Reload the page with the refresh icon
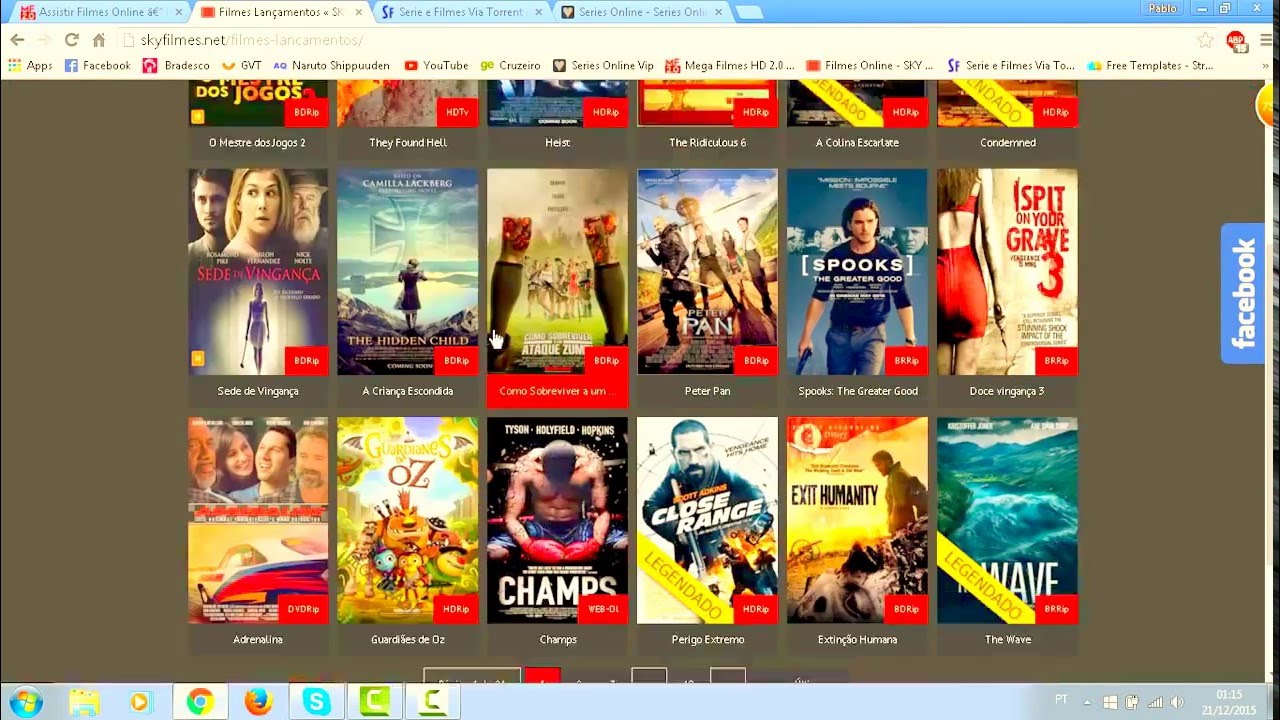 pos(71,40)
